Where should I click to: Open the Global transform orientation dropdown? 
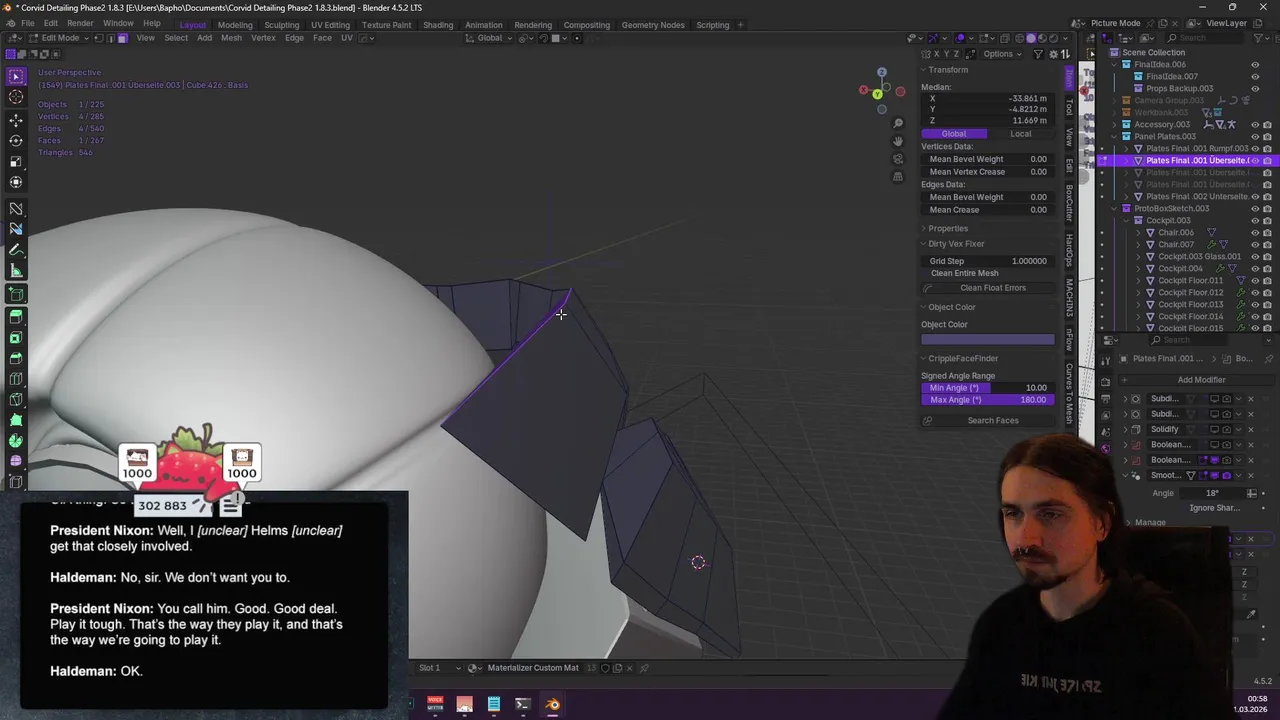pyautogui.click(x=490, y=38)
